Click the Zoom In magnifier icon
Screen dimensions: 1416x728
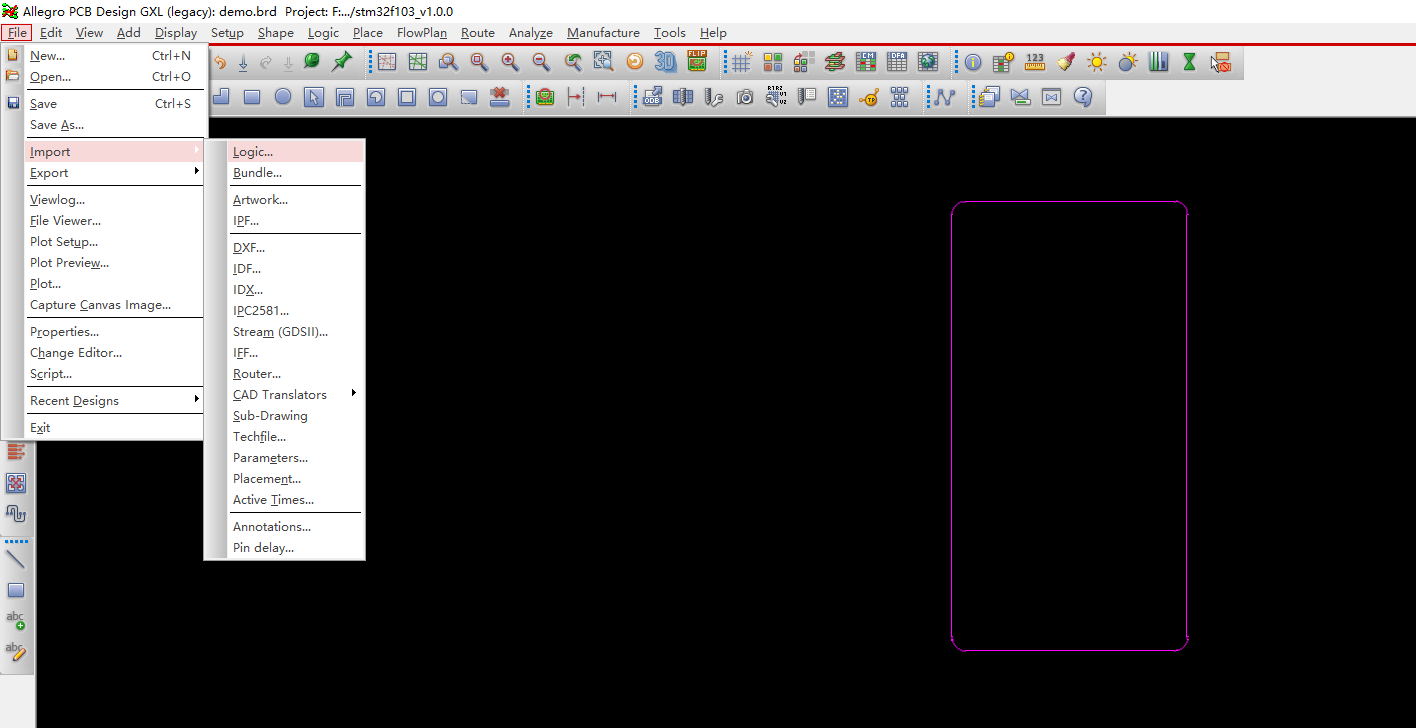(510, 62)
